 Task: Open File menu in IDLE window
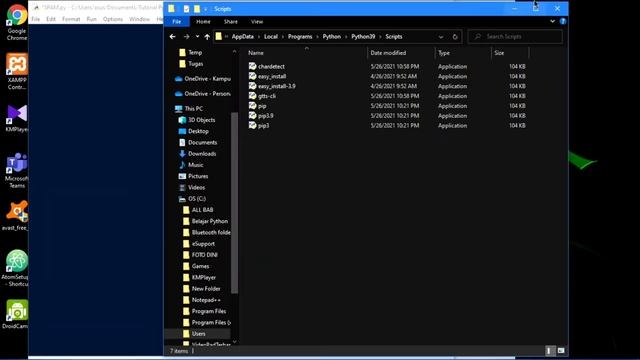point(36,19)
